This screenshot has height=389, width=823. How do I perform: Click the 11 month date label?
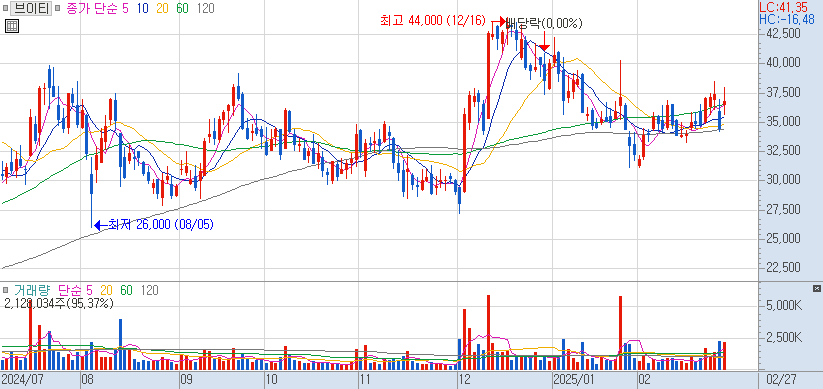click(x=365, y=380)
